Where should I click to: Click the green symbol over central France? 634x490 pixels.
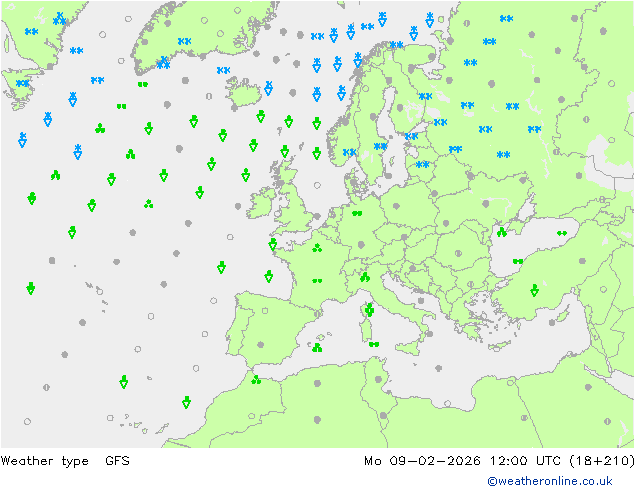tap(317, 248)
